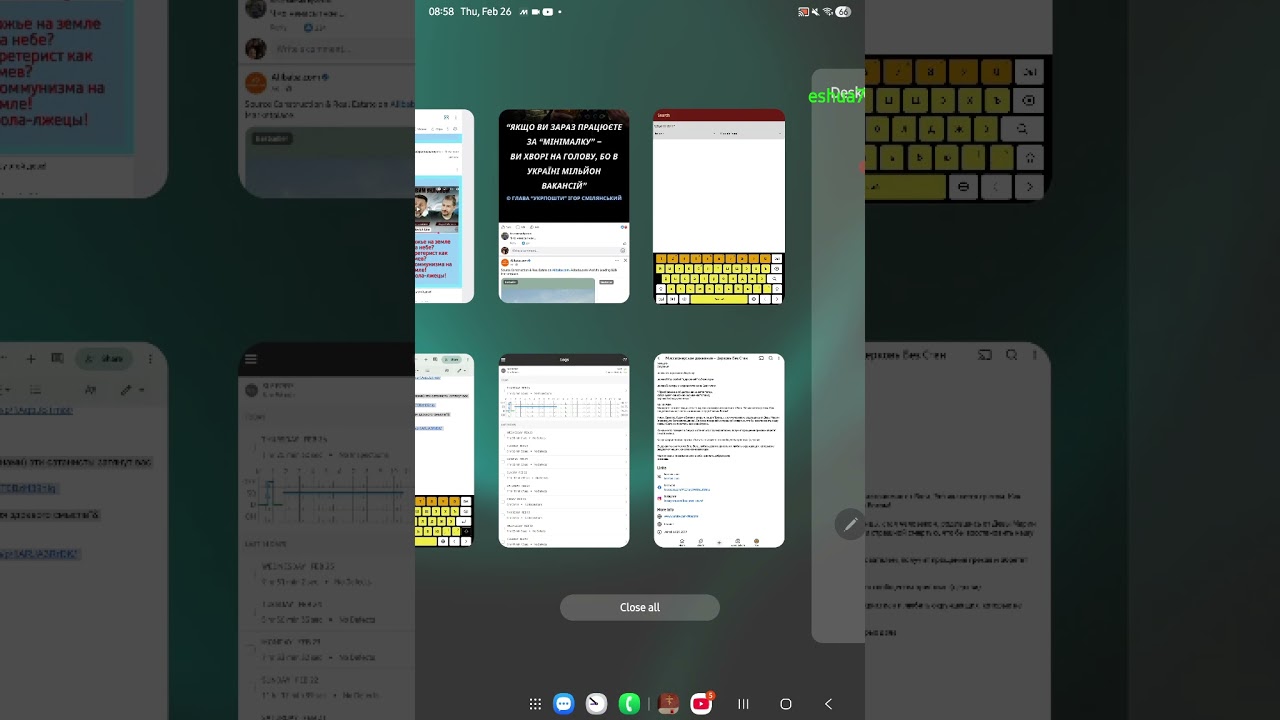Tap the Close all button
Image resolution: width=1280 pixels, height=720 pixels.
(x=640, y=607)
